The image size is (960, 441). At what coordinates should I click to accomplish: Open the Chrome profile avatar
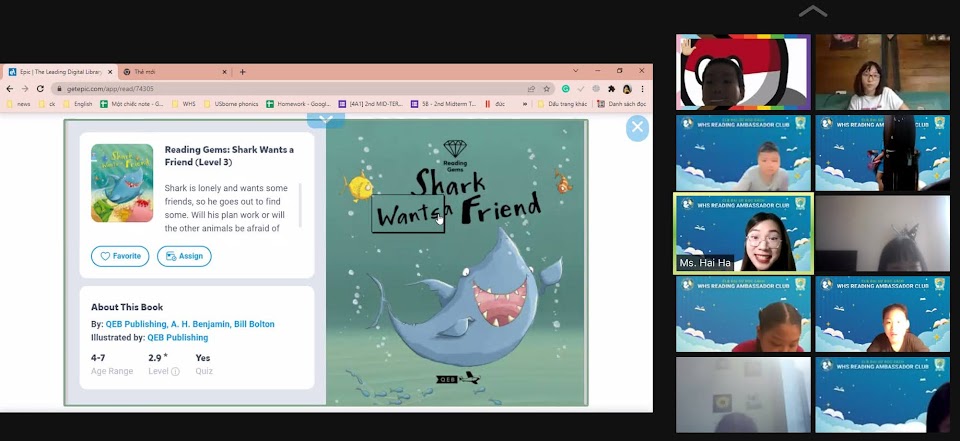(627, 89)
